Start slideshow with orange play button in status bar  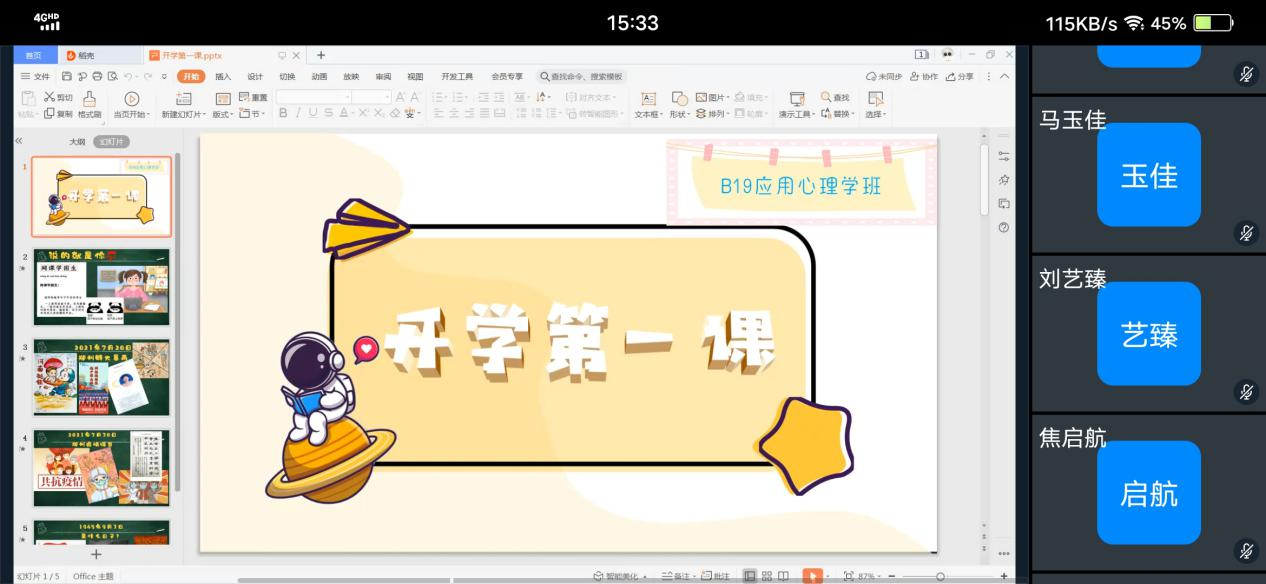click(x=812, y=576)
